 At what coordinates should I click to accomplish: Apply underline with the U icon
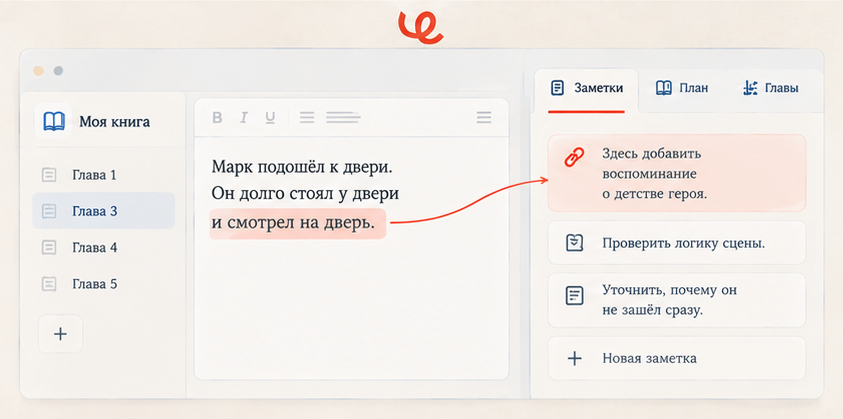point(270,117)
